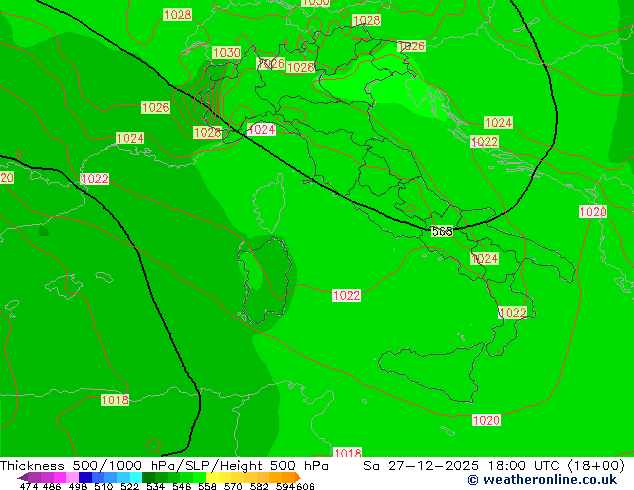Click the legend value 474
This screenshot has height=490, width=634.
29,486
